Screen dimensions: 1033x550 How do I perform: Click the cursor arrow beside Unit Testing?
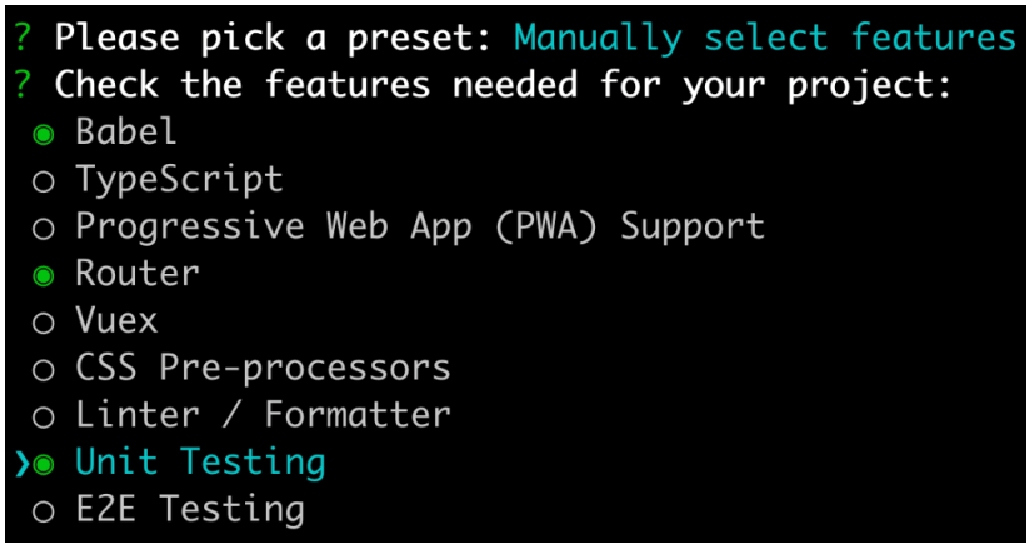pos(22,465)
